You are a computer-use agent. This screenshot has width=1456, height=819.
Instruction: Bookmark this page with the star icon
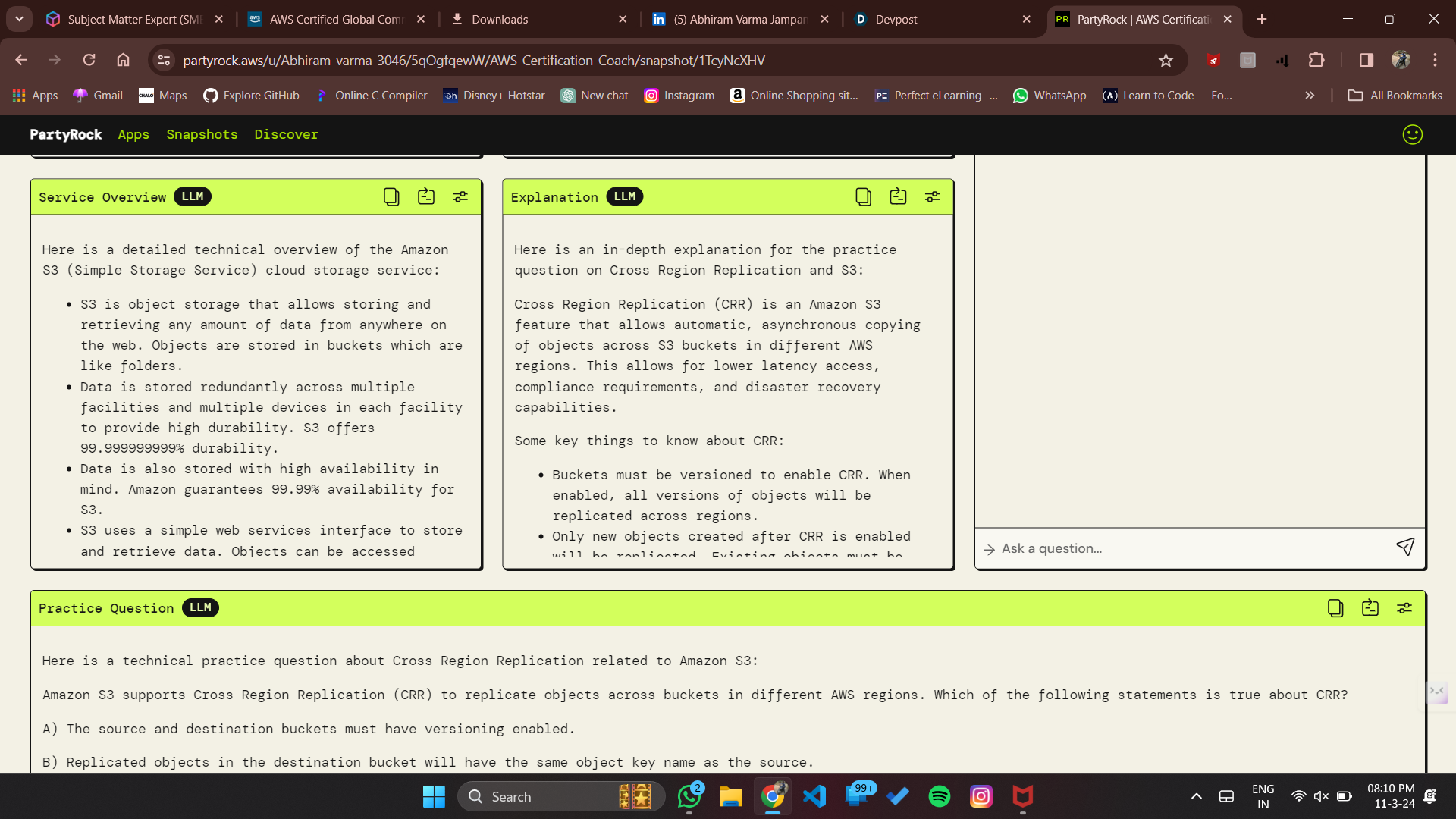[x=1166, y=60]
